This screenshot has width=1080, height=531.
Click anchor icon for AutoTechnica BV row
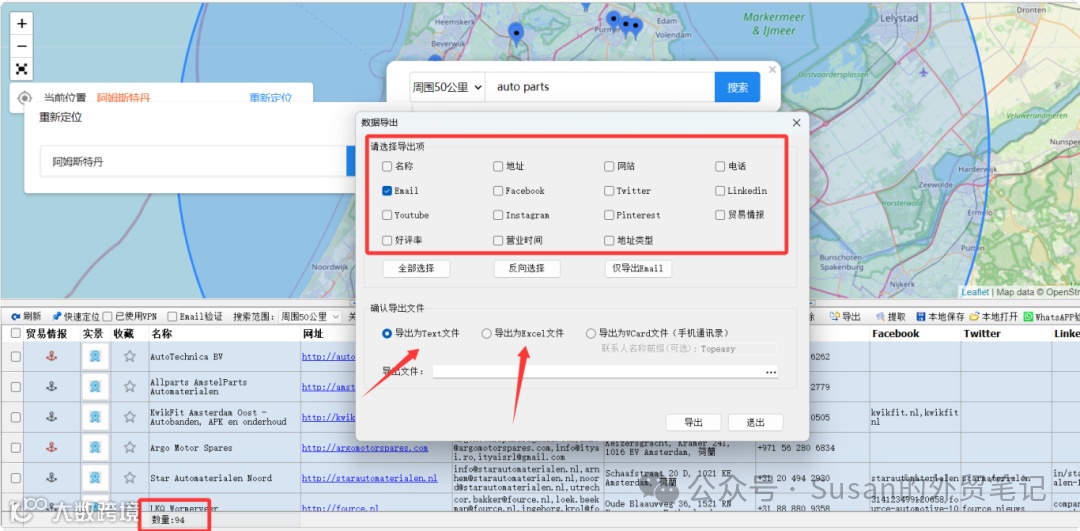click(51, 357)
